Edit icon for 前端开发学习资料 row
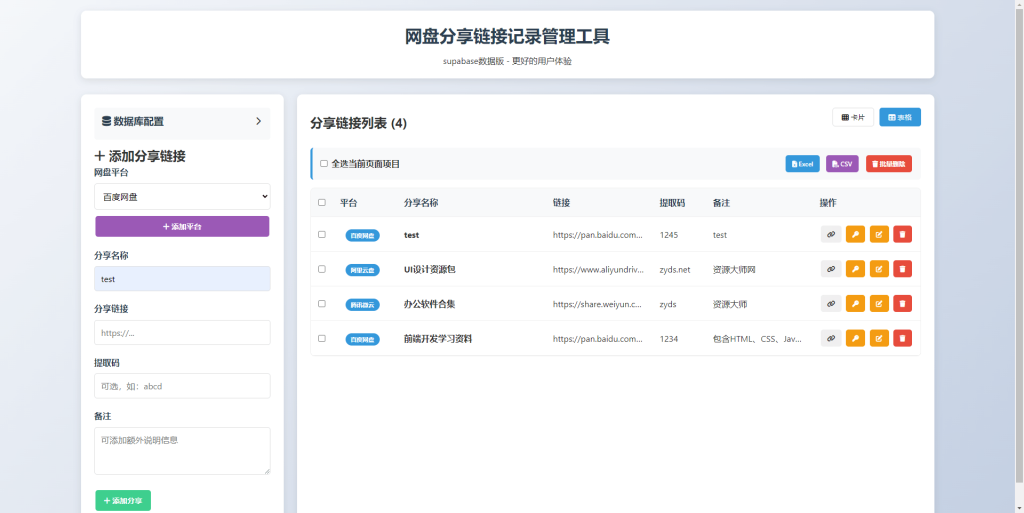 pos(879,338)
